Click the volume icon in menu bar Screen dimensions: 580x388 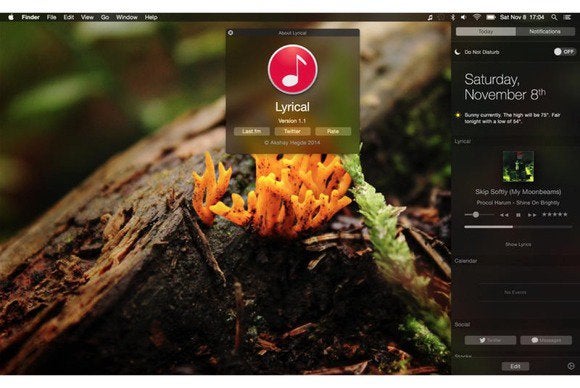coord(463,17)
